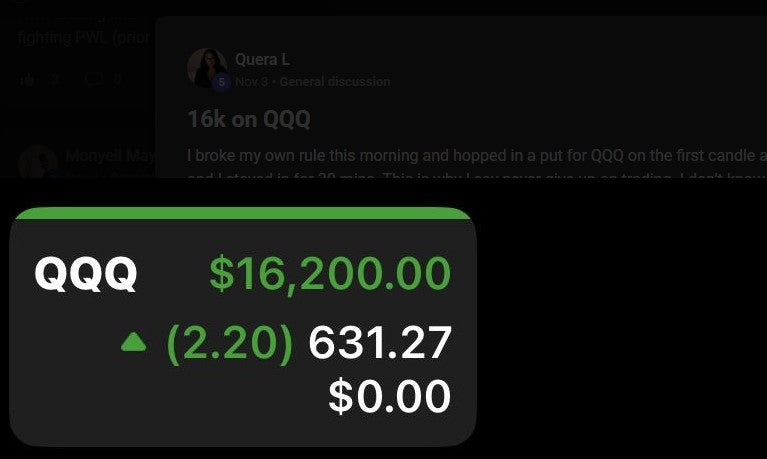The image size is (767, 459).
Task: Click the green bar atop the QQQ card
Action: click(x=238, y=213)
